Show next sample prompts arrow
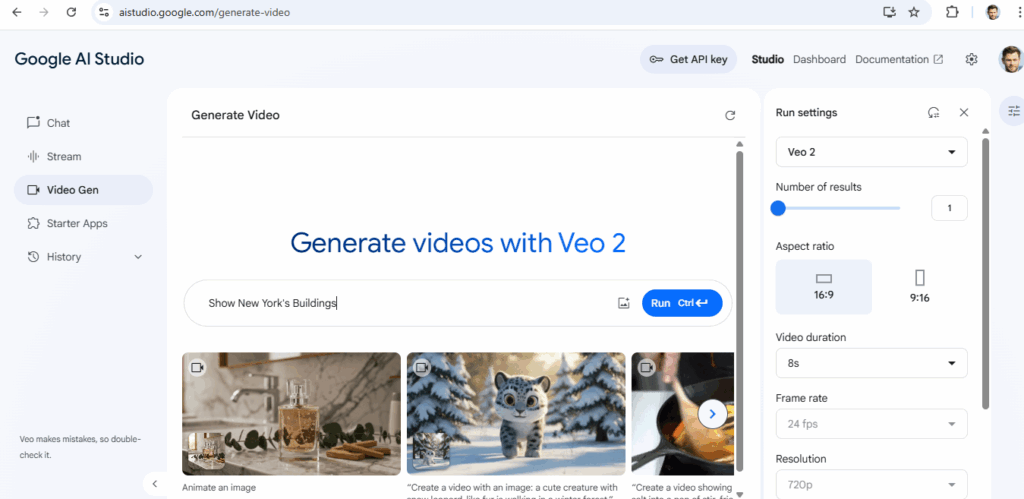 click(712, 413)
